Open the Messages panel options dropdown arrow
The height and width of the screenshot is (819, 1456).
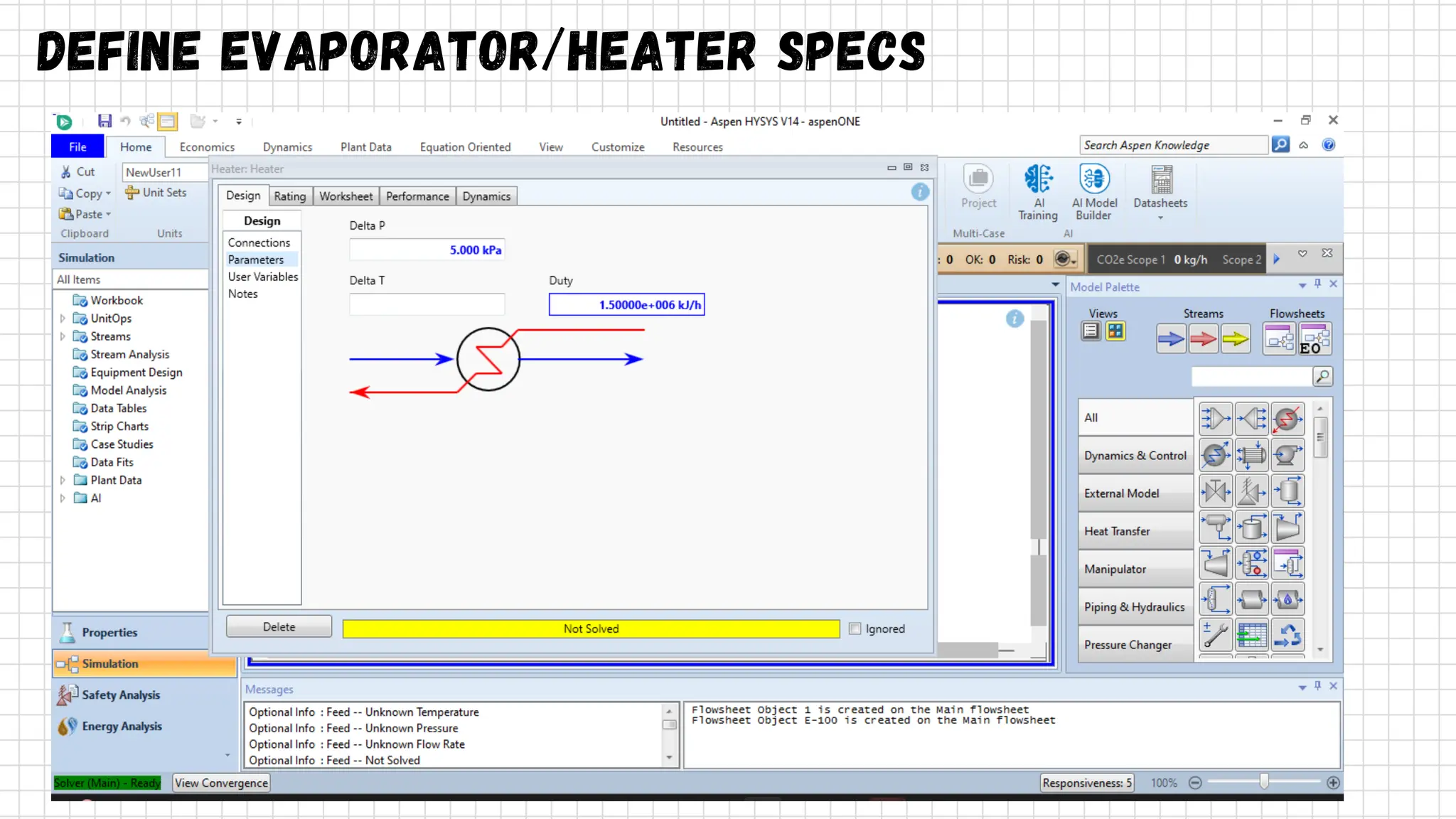(x=1302, y=687)
